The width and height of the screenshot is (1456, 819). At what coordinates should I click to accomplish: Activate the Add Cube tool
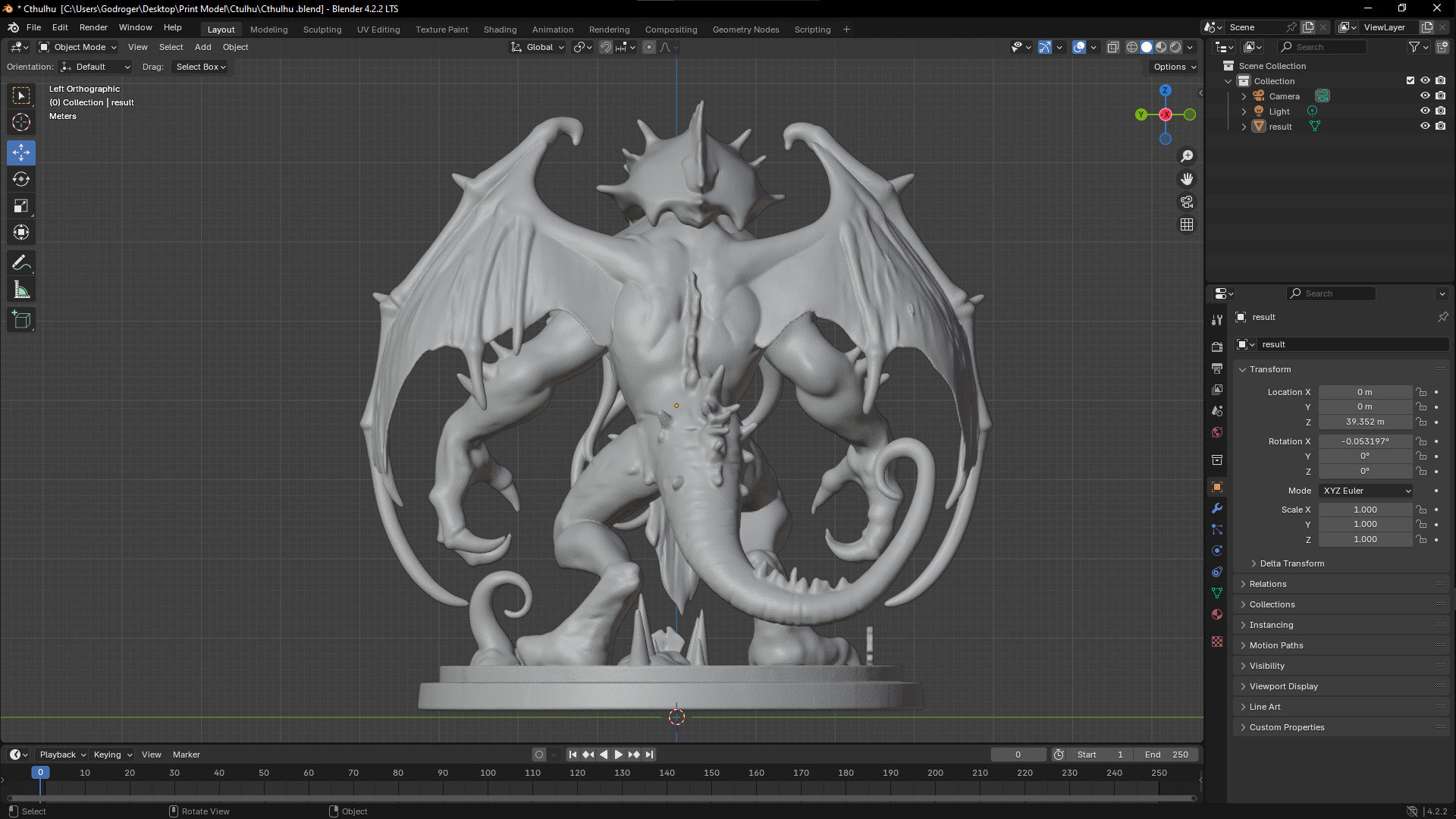21,320
